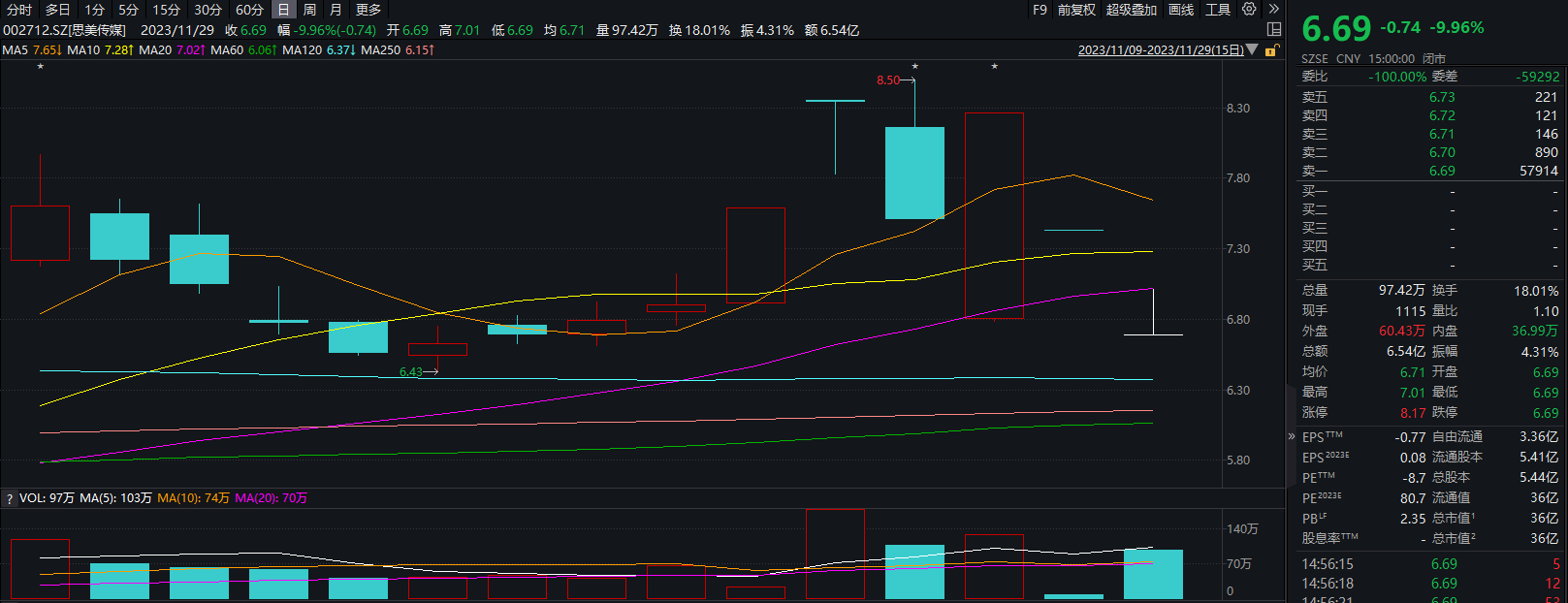Click the 内盘 36.99万 value
This screenshot has height=603, width=1568.
coord(1535,332)
